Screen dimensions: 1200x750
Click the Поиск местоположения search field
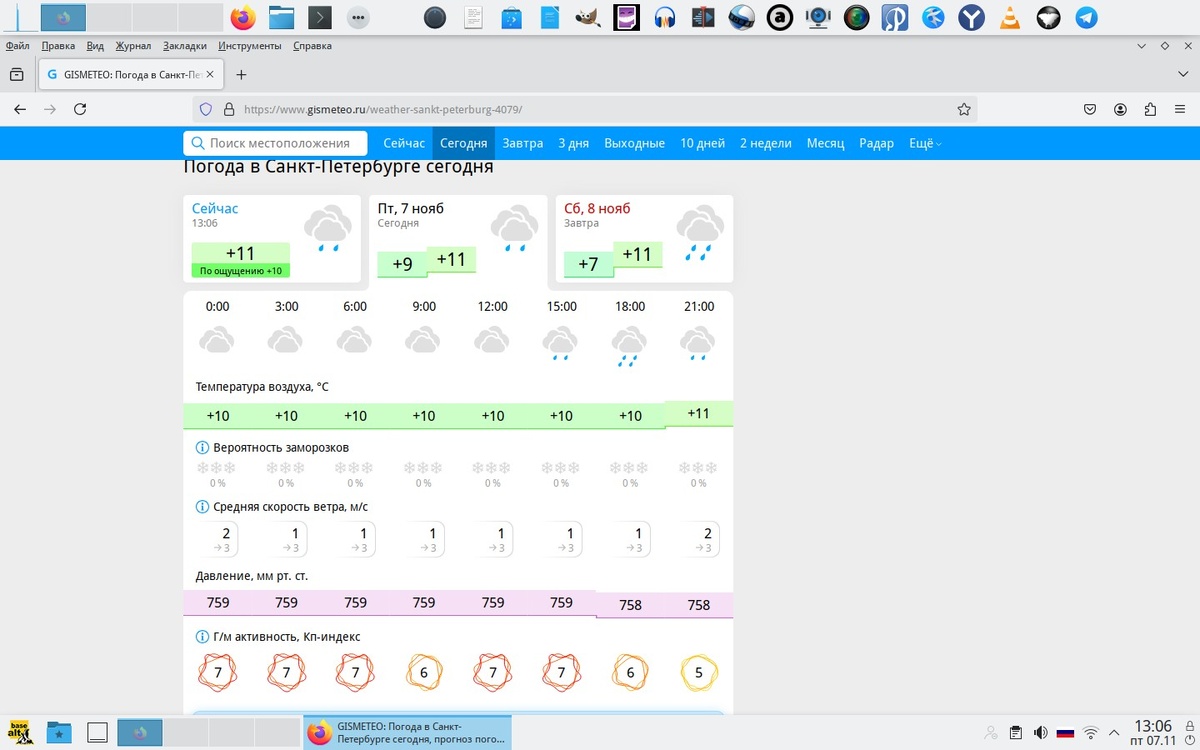point(275,143)
